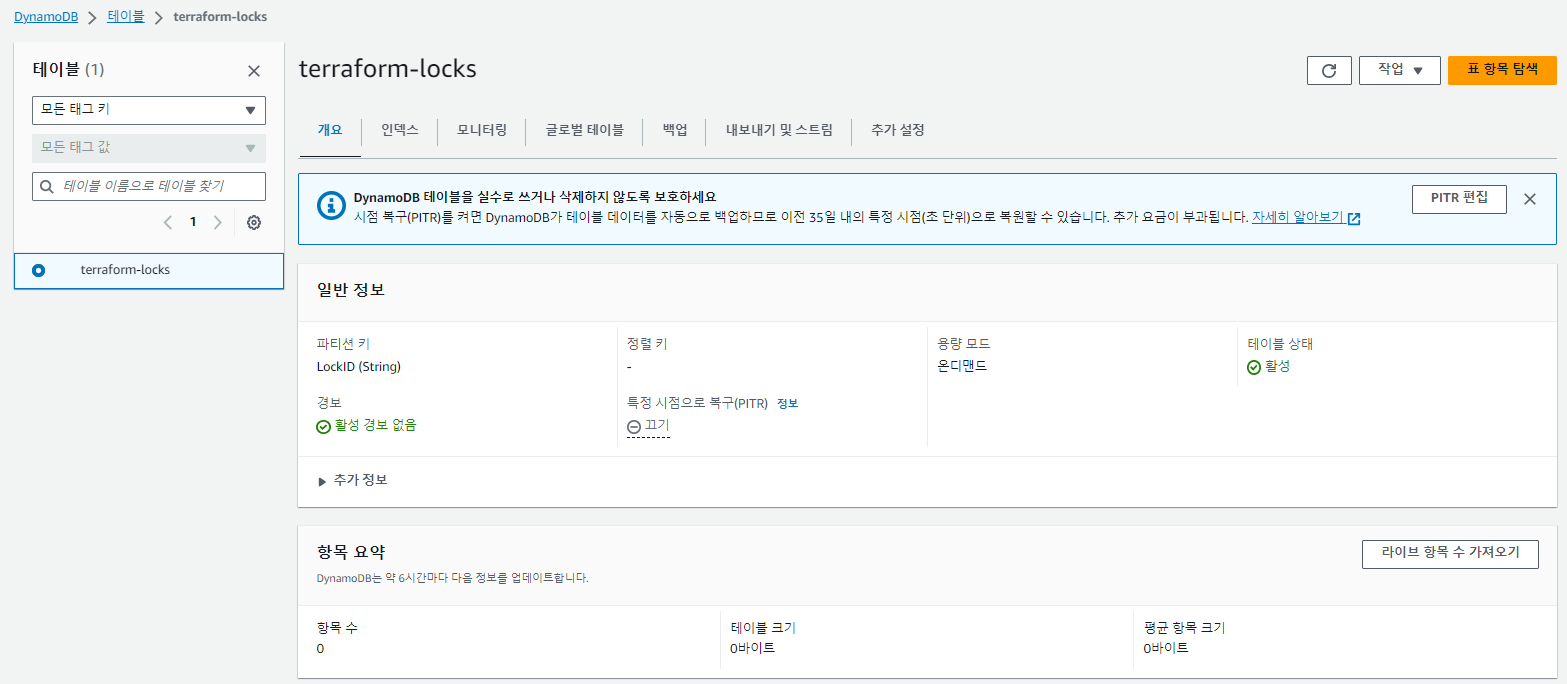1567x684 pixels.
Task: Switch to the 인덱스 tab
Action: pyautogui.click(x=399, y=130)
